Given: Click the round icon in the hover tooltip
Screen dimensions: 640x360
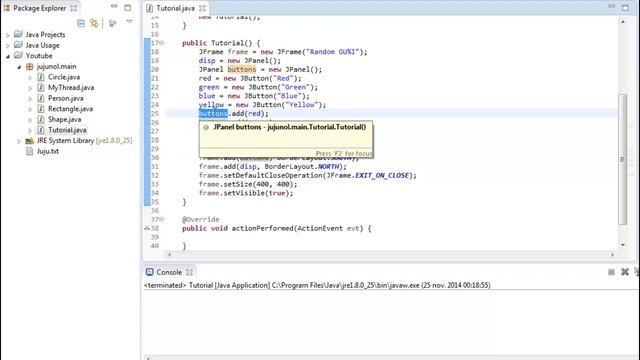Looking at the screenshot, I should [x=206, y=127].
